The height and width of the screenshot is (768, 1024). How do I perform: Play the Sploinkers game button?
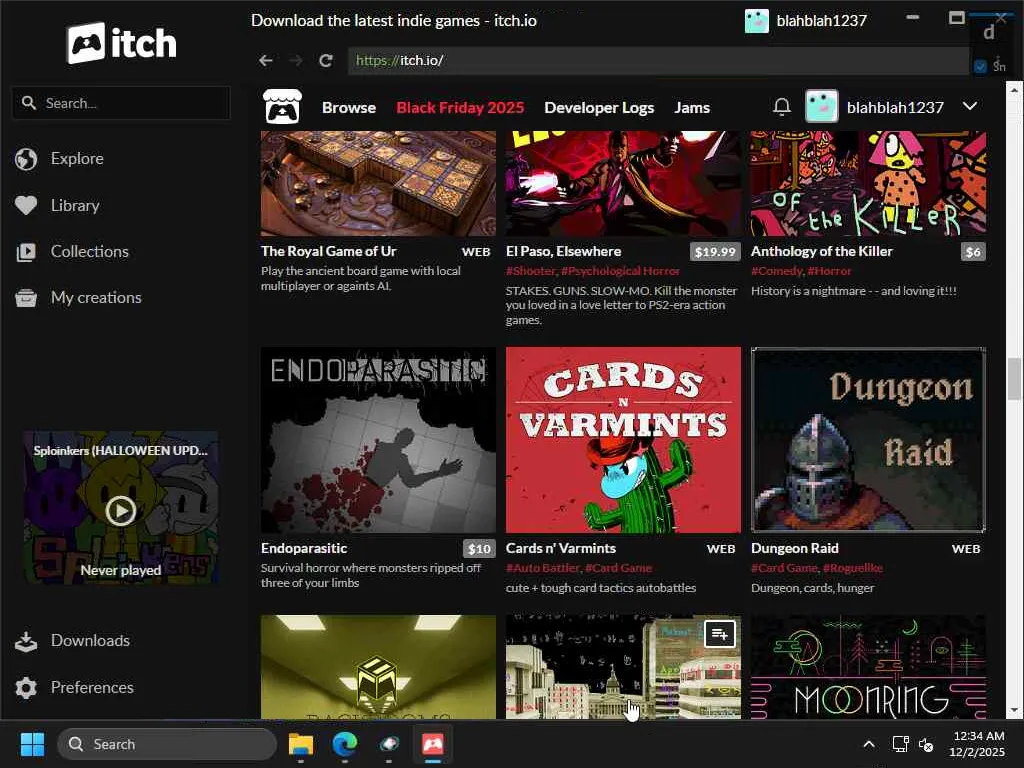click(121, 511)
